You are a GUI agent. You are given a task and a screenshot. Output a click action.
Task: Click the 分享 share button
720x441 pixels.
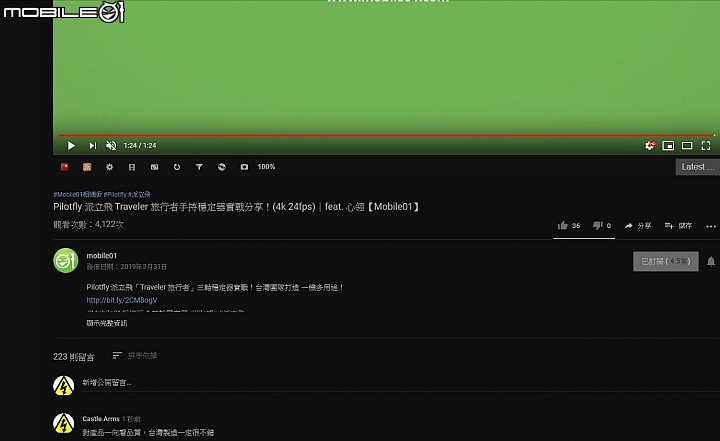[638, 226]
